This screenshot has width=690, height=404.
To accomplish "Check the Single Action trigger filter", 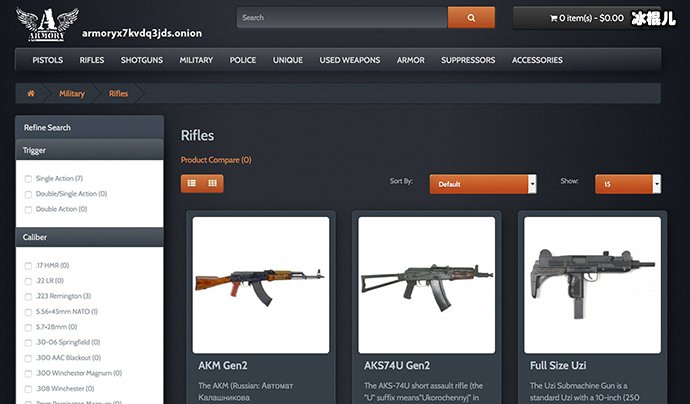I will [x=29, y=178].
